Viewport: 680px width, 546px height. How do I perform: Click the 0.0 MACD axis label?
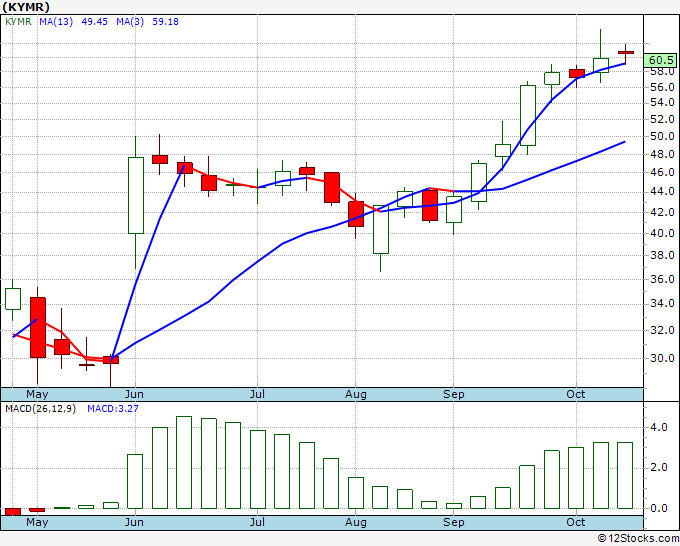pyautogui.click(x=659, y=508)
